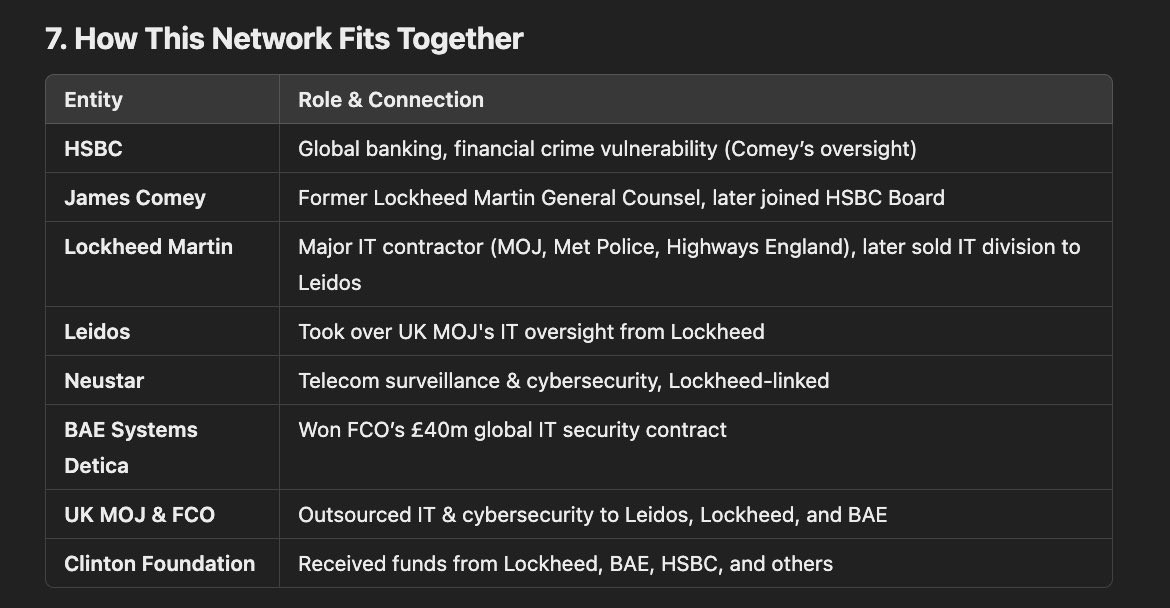Select the HSBC entity cell
Viewport: 1170px width, 608px height.
[93, 149]
